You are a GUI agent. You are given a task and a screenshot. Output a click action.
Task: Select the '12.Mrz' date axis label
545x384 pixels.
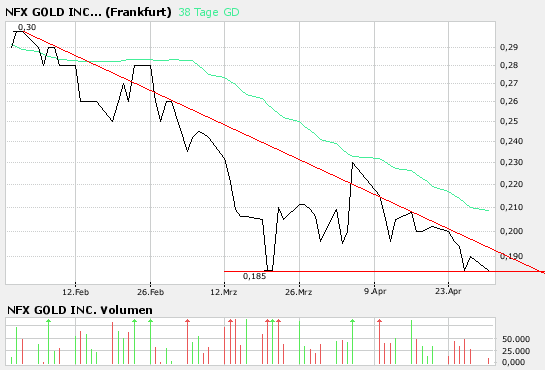[224, 292]
